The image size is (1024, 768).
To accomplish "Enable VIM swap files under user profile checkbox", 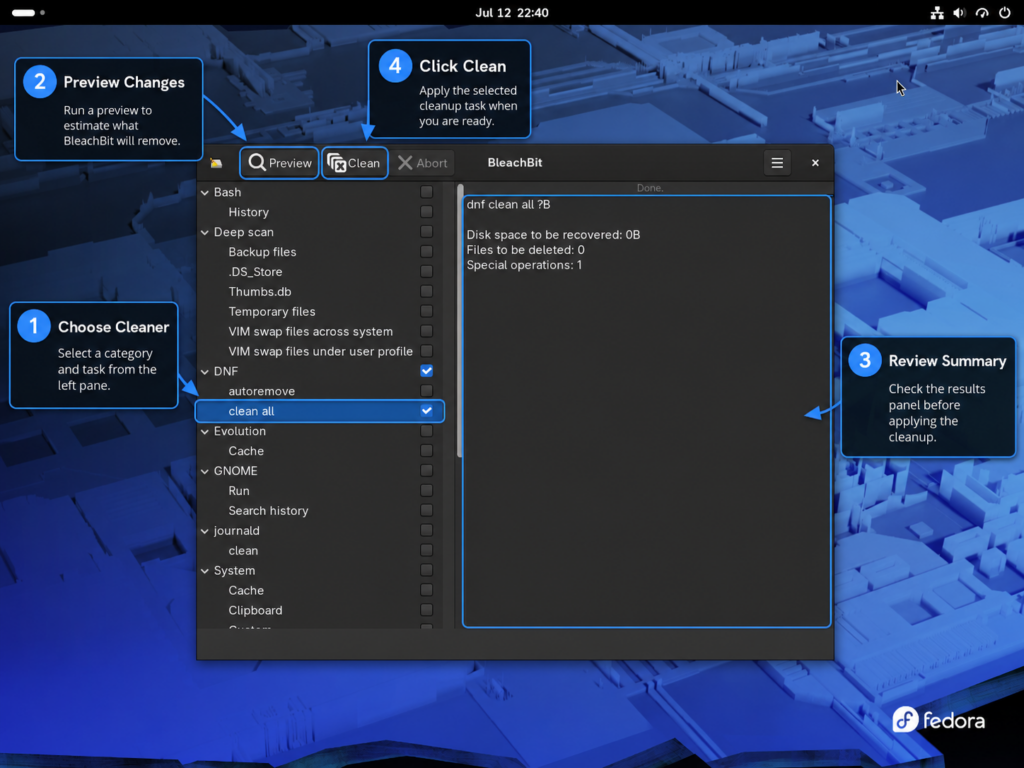I will (426, 351).
